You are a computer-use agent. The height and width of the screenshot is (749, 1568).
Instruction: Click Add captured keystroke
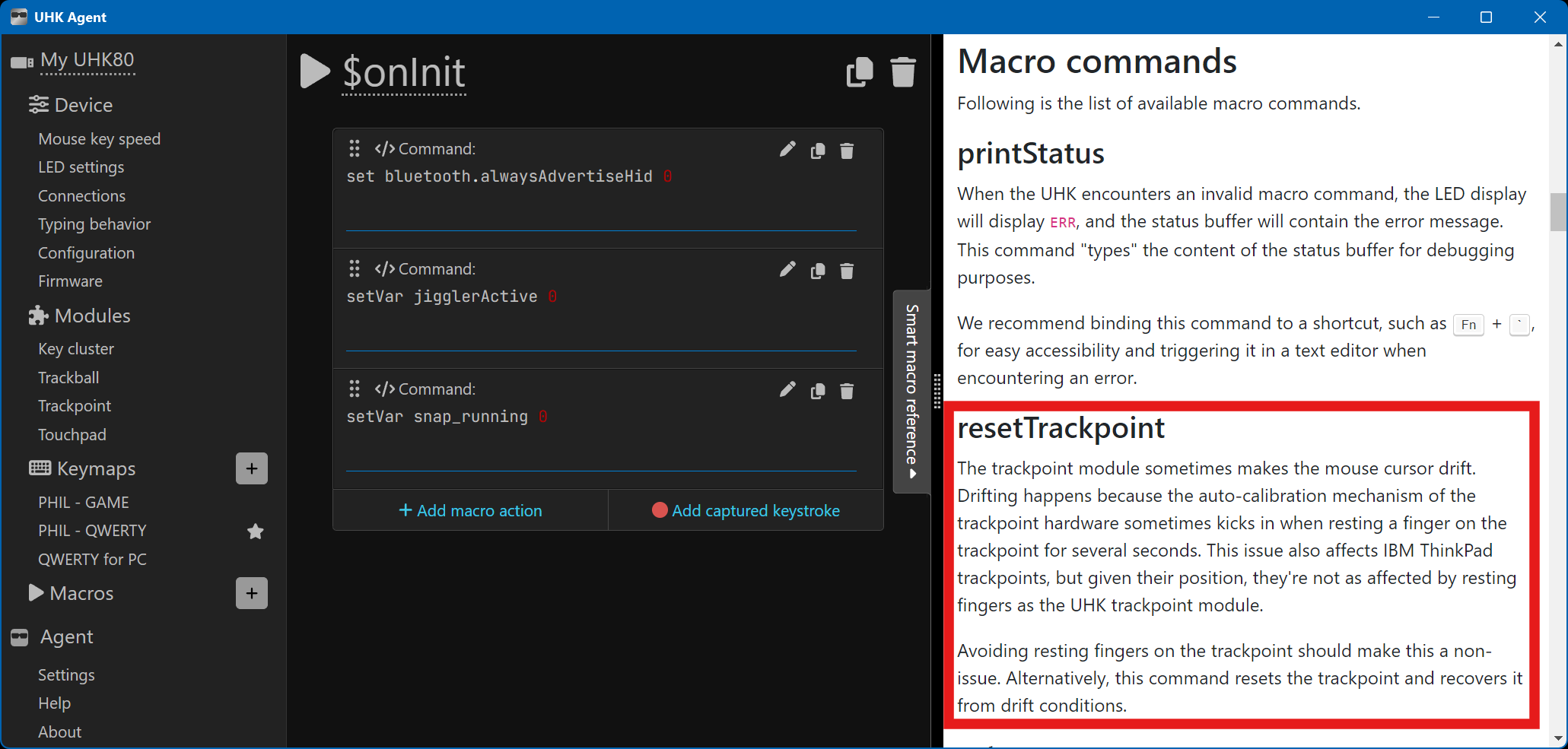746,511
